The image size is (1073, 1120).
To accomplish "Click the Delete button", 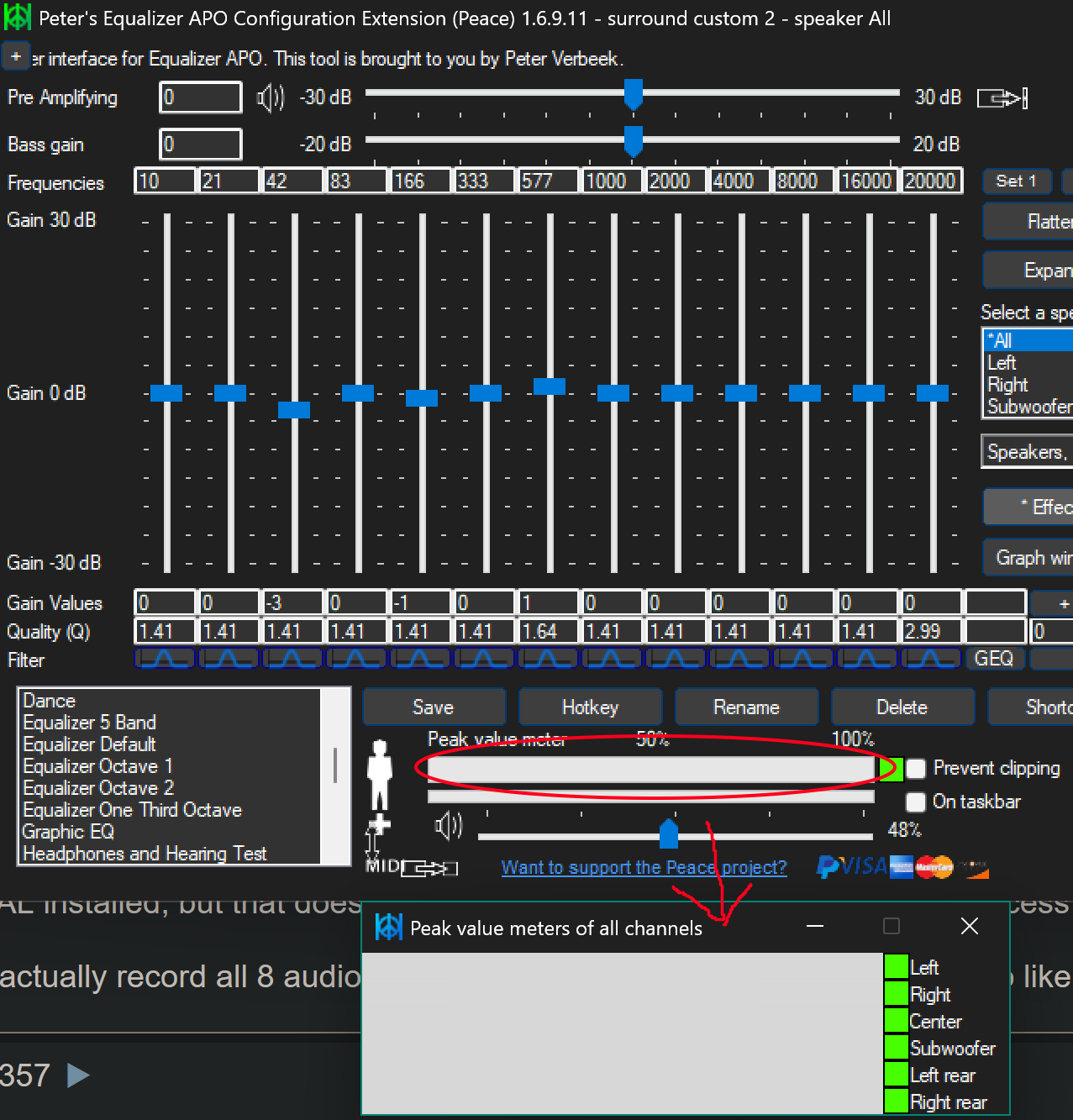I will pyautogui.click(x=902, y=707).
